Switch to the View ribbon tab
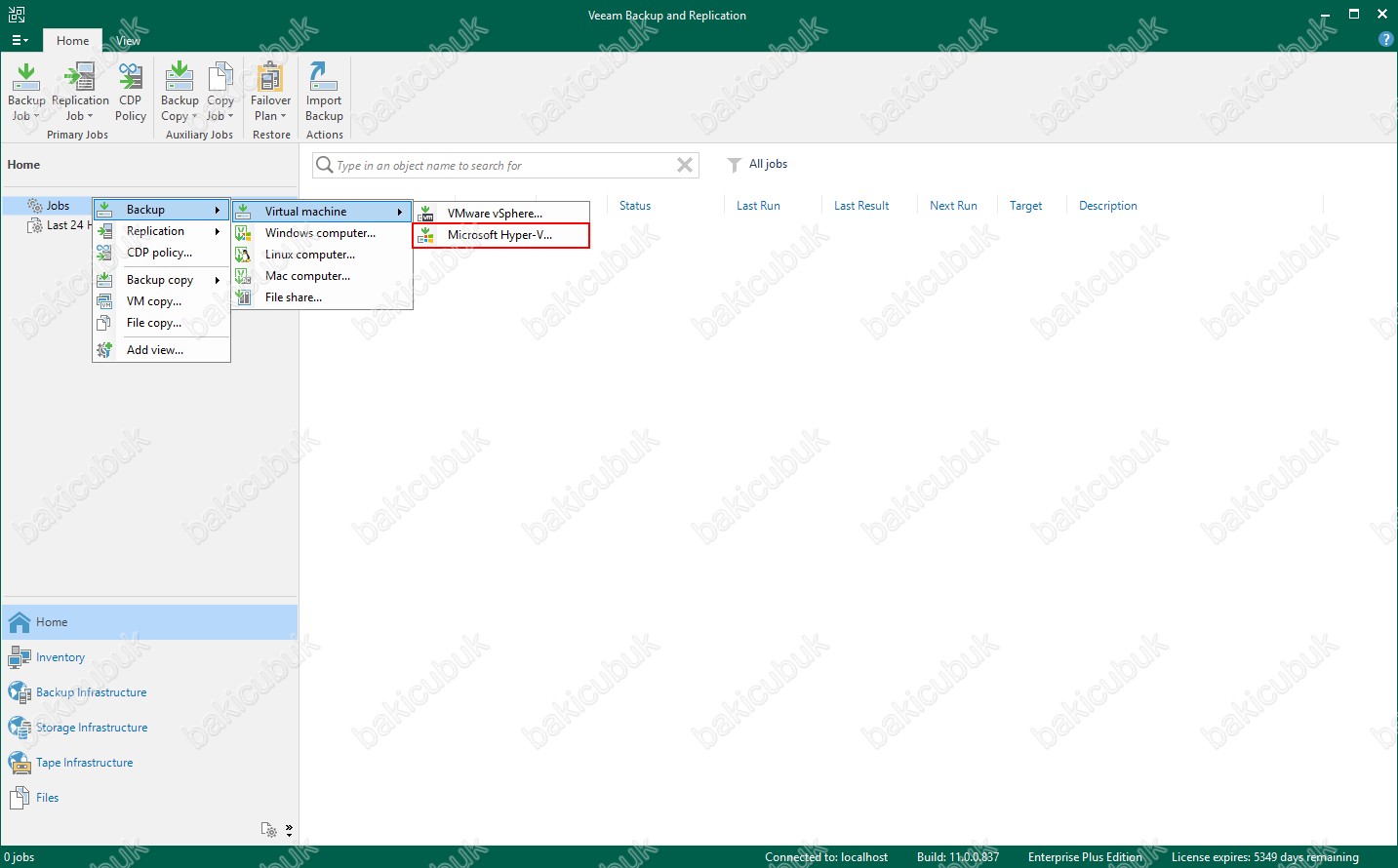 pyautogui.click(x=128, y=41)
